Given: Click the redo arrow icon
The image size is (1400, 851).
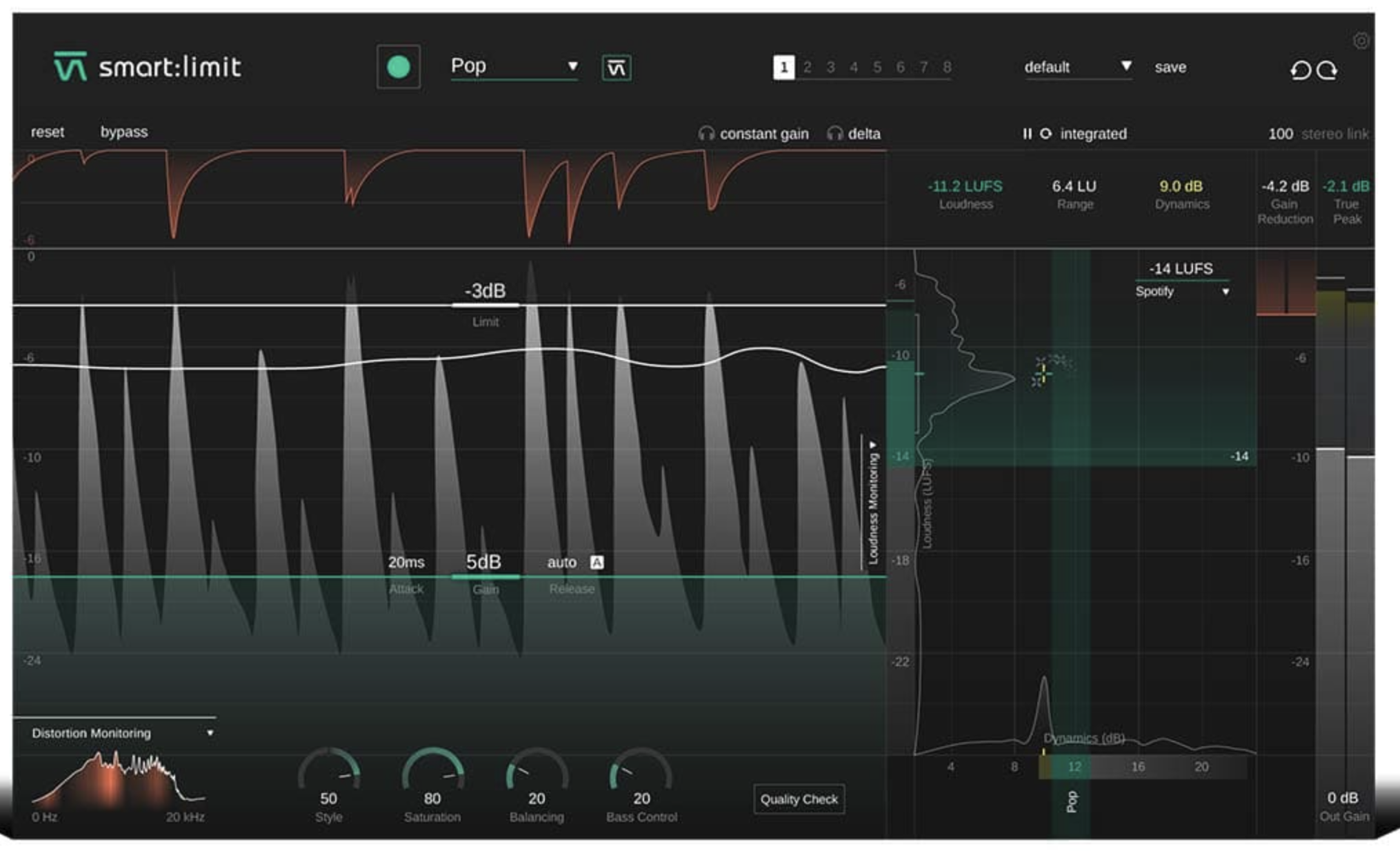Looking at the screenshot, I should [x=1328, y=70].
